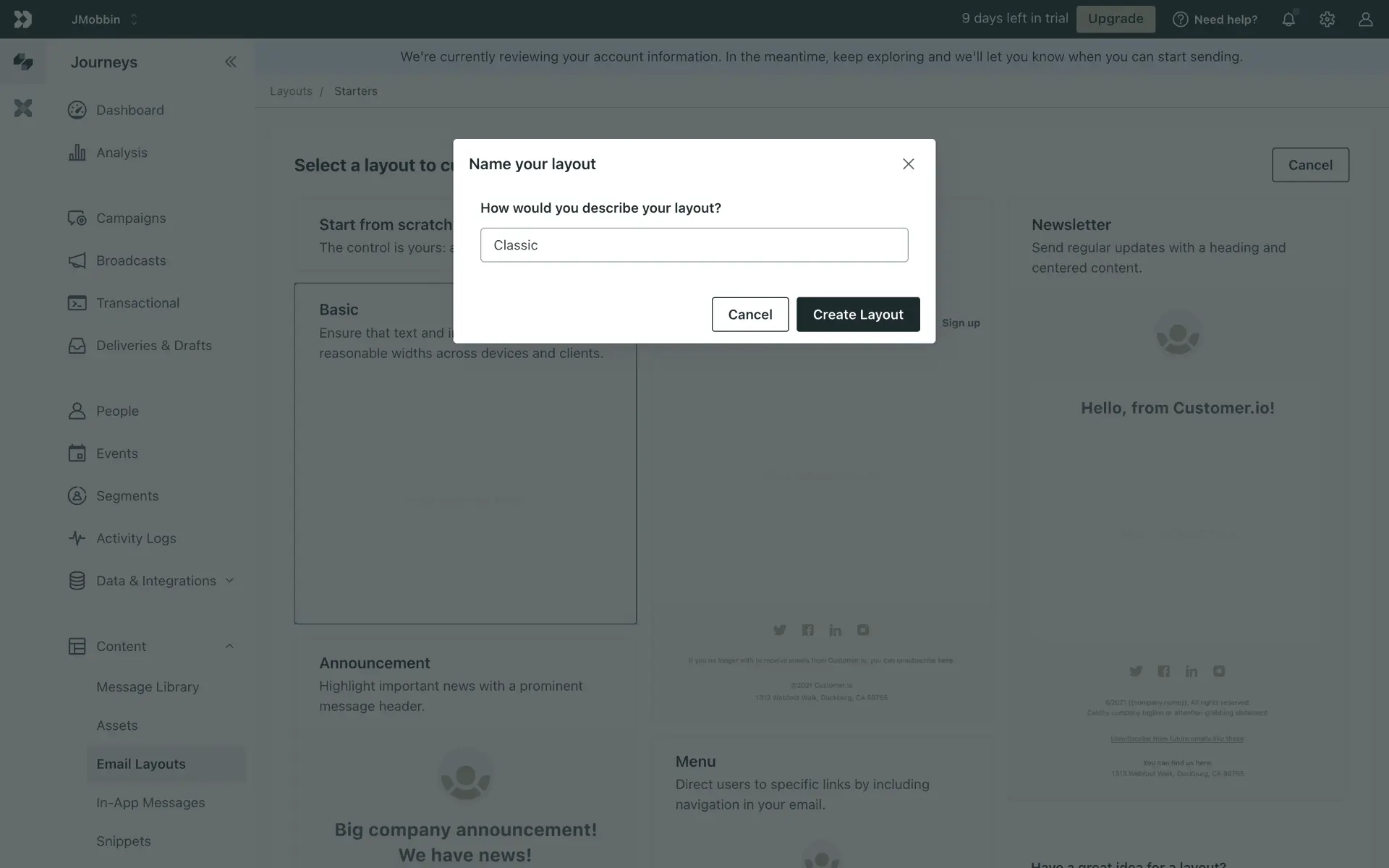Collapse the Content section
The width and height of the screenshot is (1389, 868).
(x=229, y=646)
